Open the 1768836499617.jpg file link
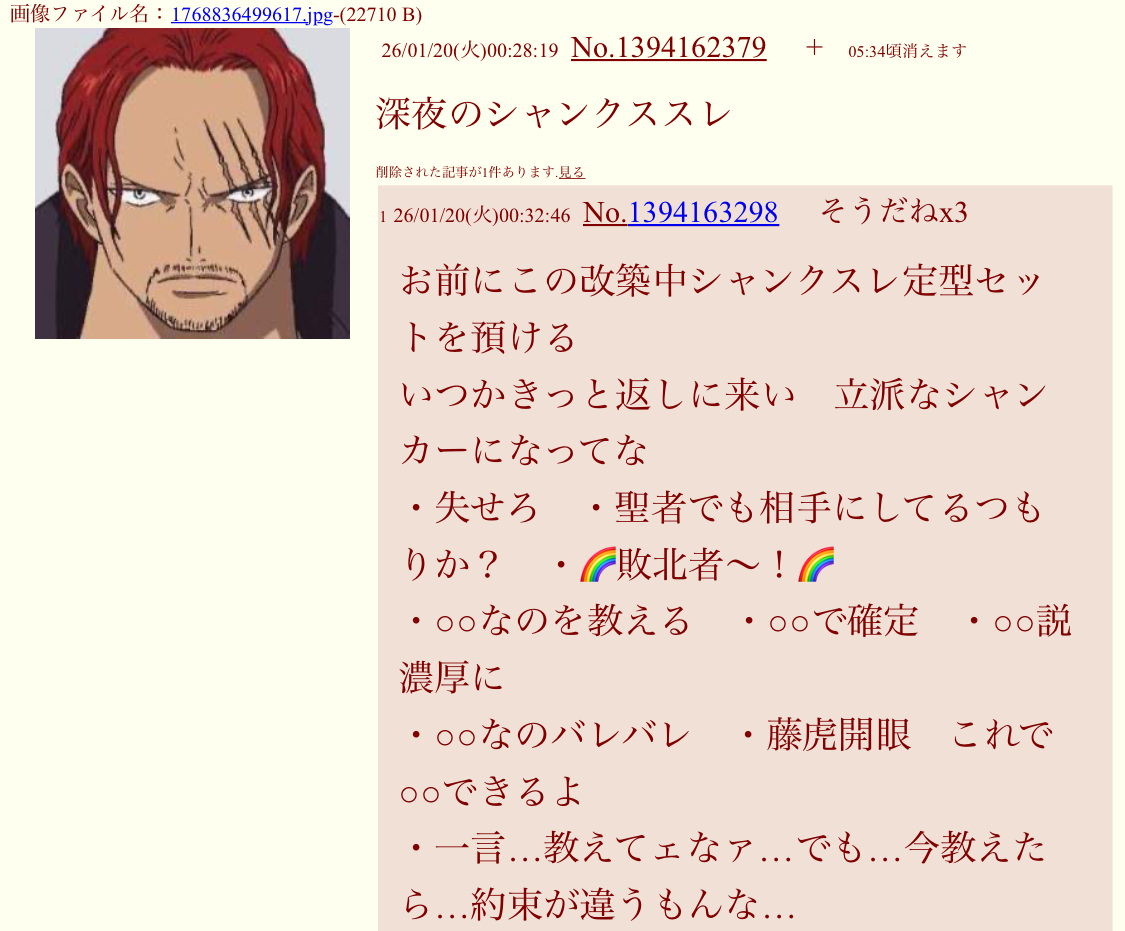Image resolution: width=1125 pixels, height=931 pixels. click(x=252, y=14)
